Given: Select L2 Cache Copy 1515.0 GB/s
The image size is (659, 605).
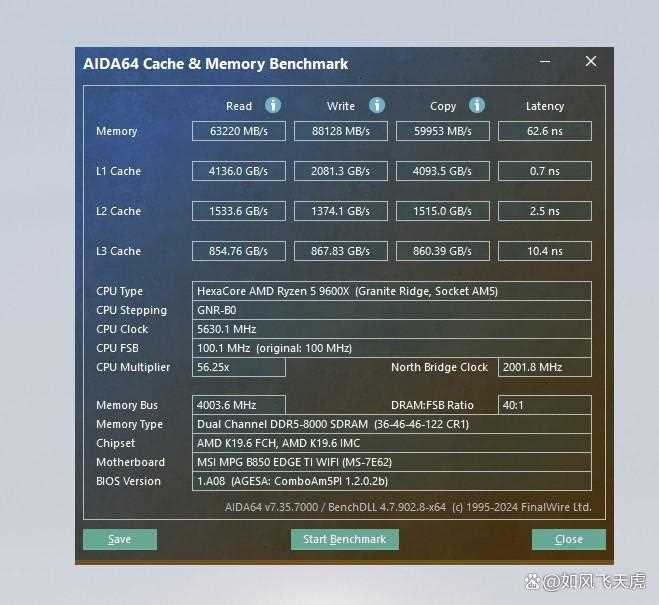Looking at the screenshot, I should (443, 211).
